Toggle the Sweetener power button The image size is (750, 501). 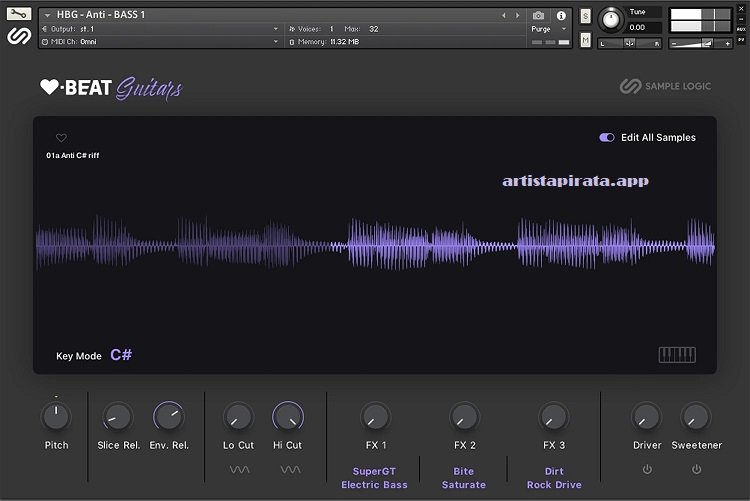pos(696,469)
